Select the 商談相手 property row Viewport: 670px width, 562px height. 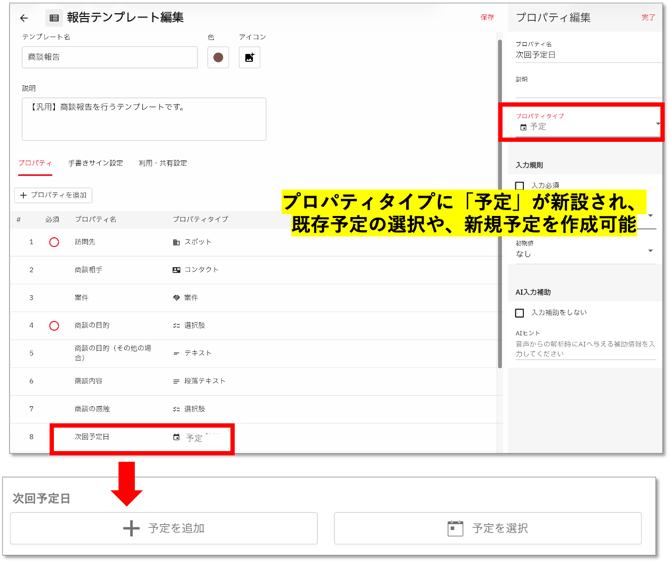pos(256,270)
